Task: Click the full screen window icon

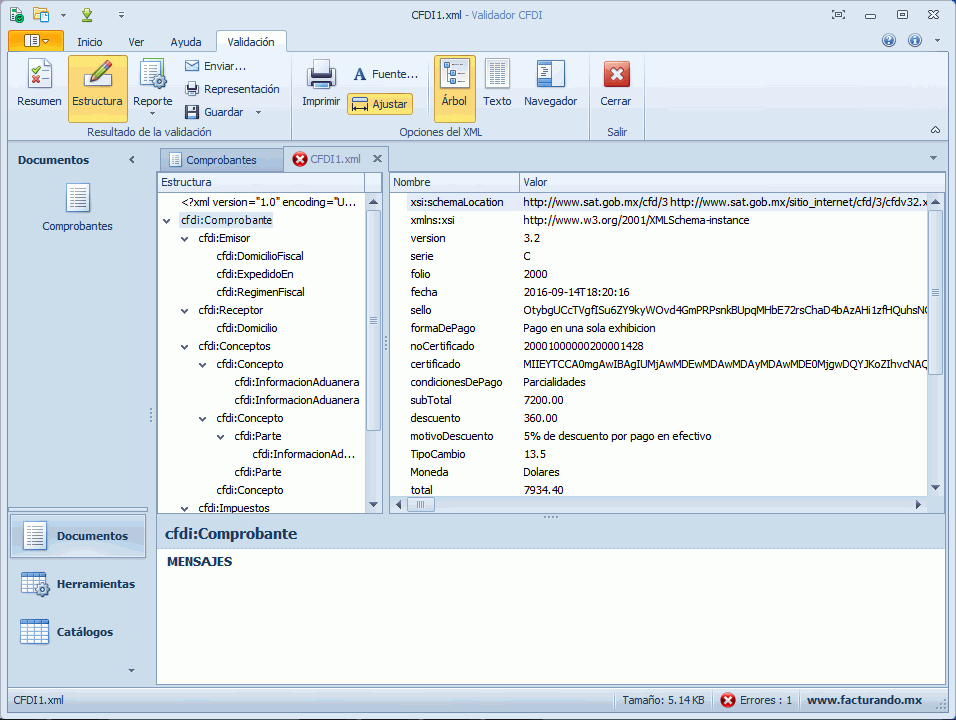Action: 839,15
